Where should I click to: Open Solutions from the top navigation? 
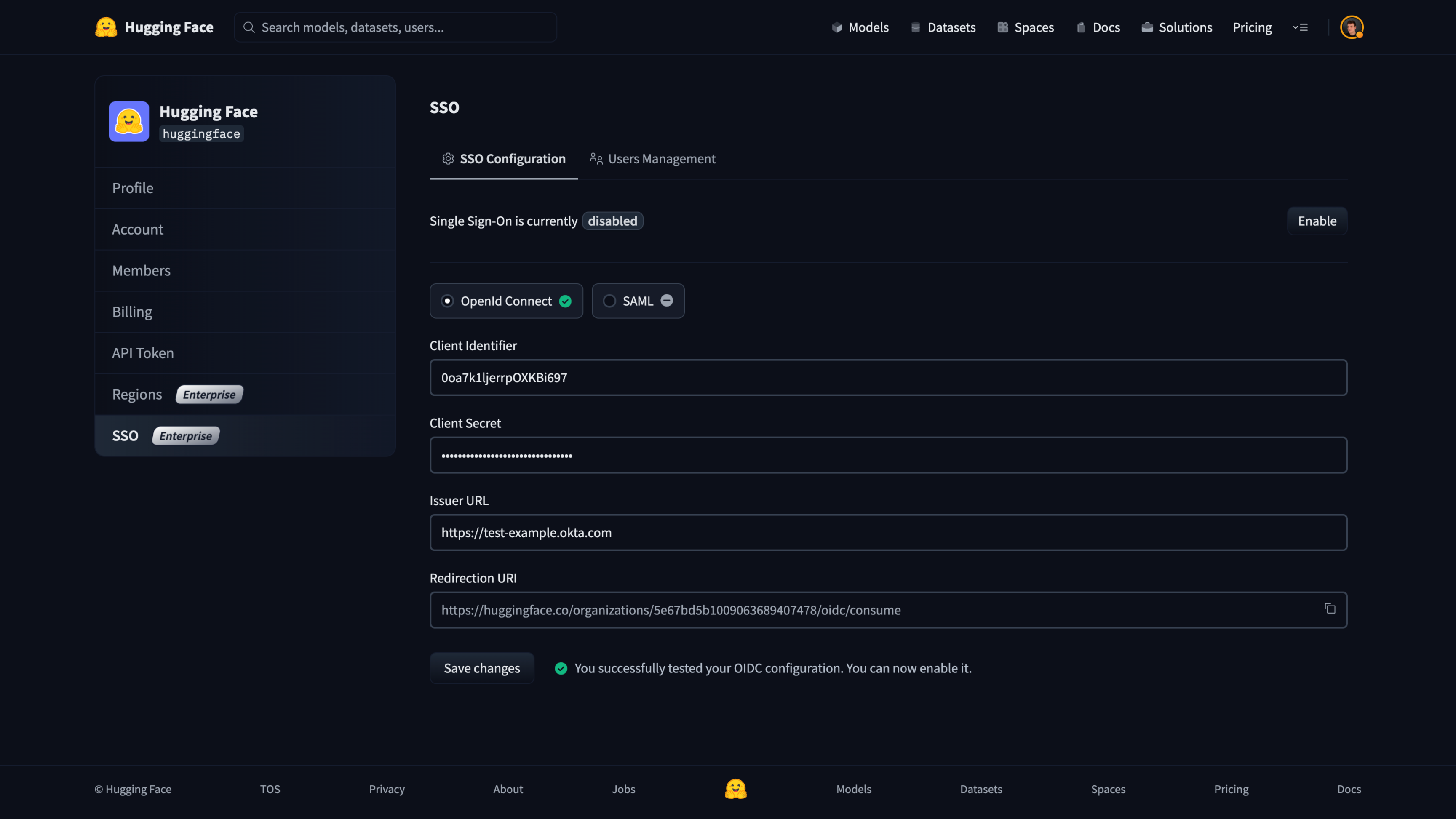click(1177, 27)
